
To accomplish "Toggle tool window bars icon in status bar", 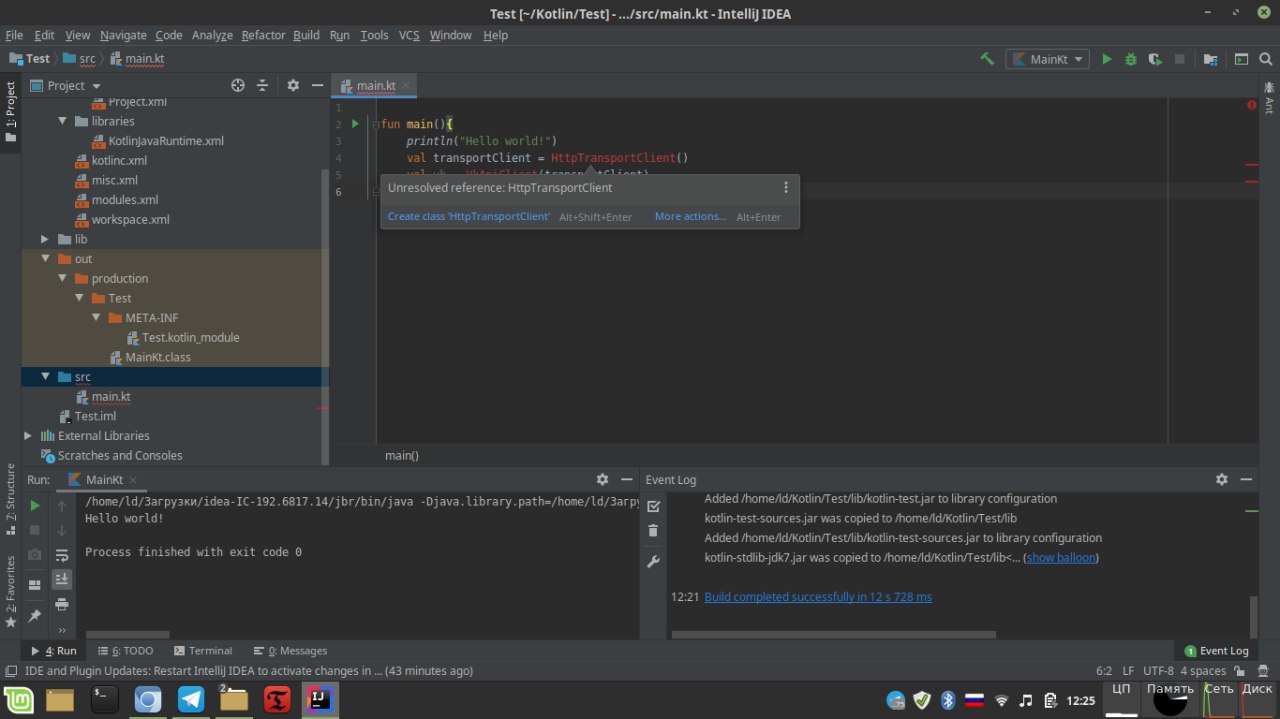I will pos(11,671).
